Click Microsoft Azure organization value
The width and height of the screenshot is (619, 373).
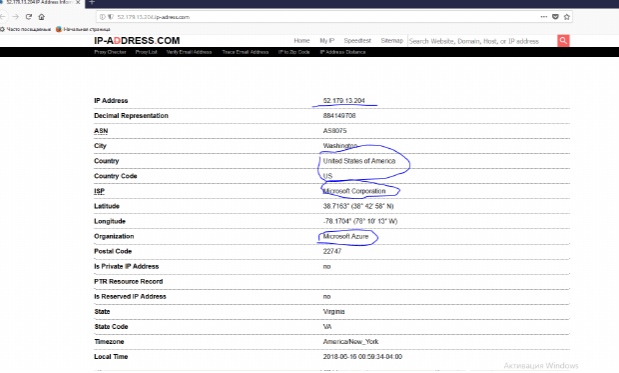(345, 236)
